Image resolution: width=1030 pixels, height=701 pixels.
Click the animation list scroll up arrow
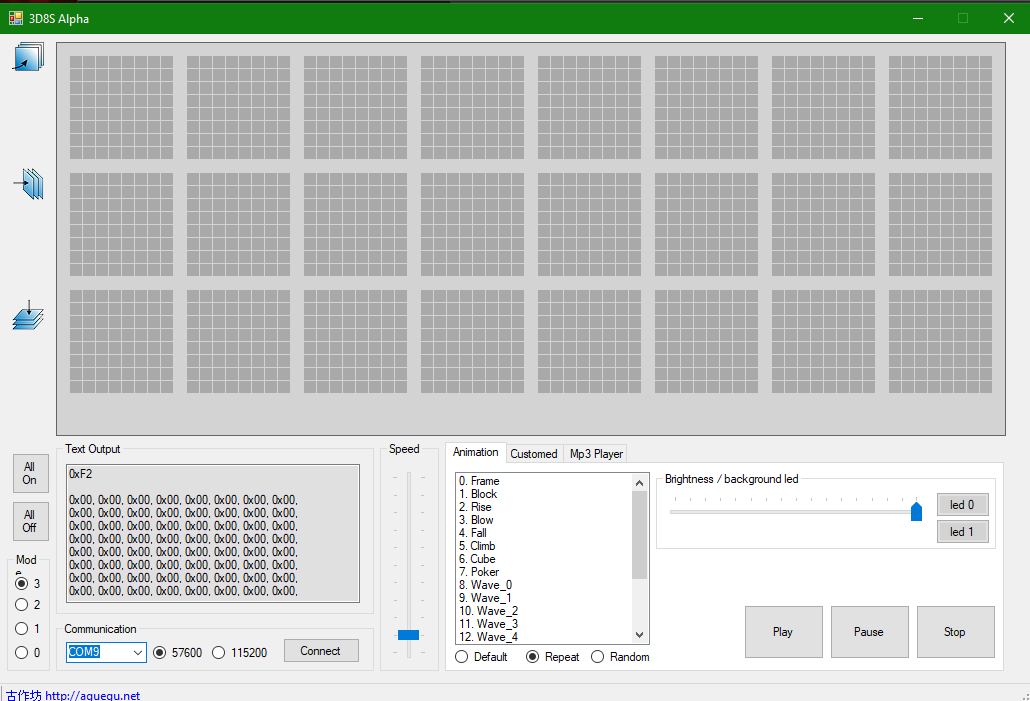[x=640, y=483]
